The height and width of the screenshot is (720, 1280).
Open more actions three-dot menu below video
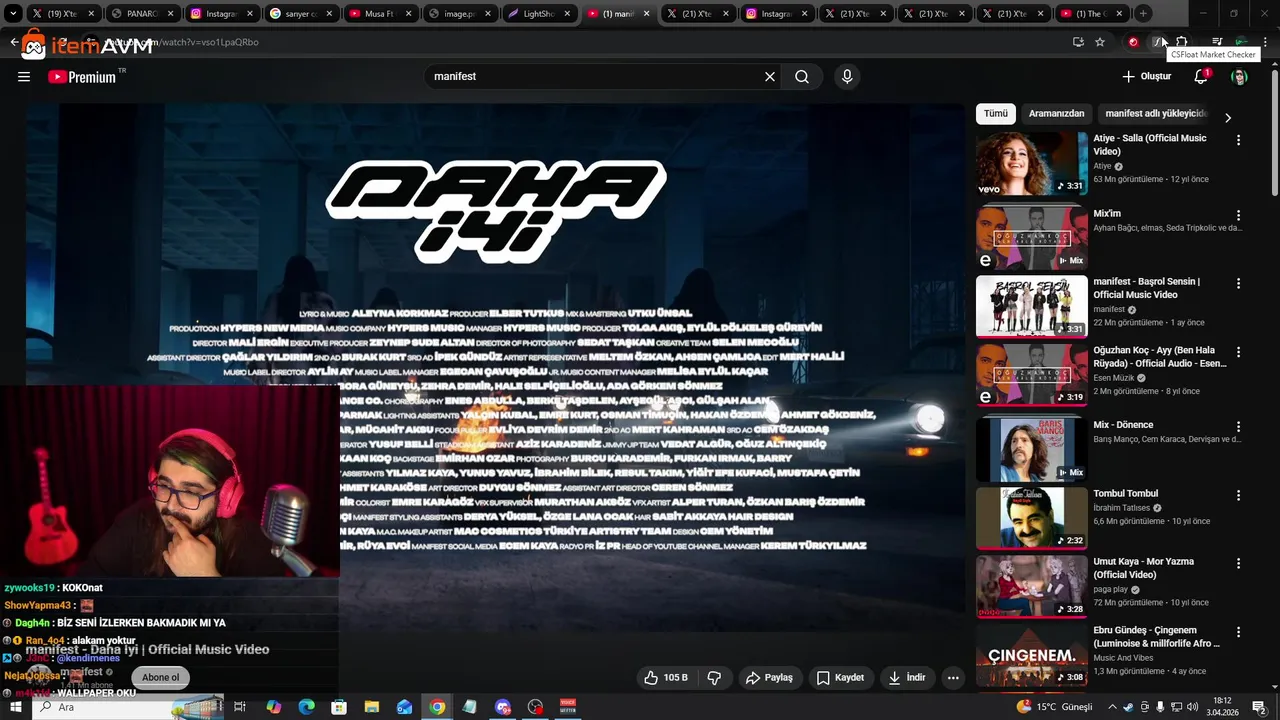953,678
